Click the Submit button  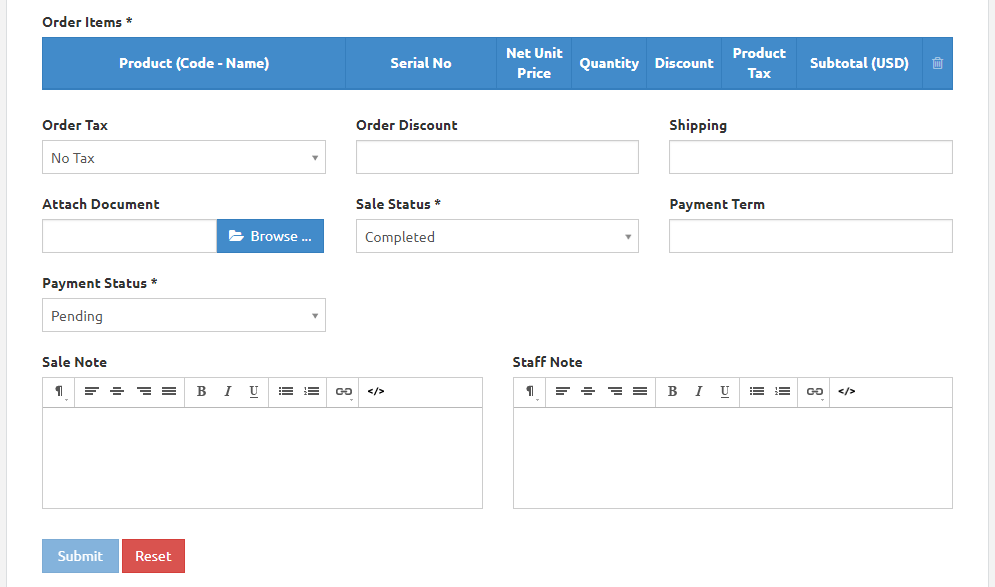(x=80, y=556)
